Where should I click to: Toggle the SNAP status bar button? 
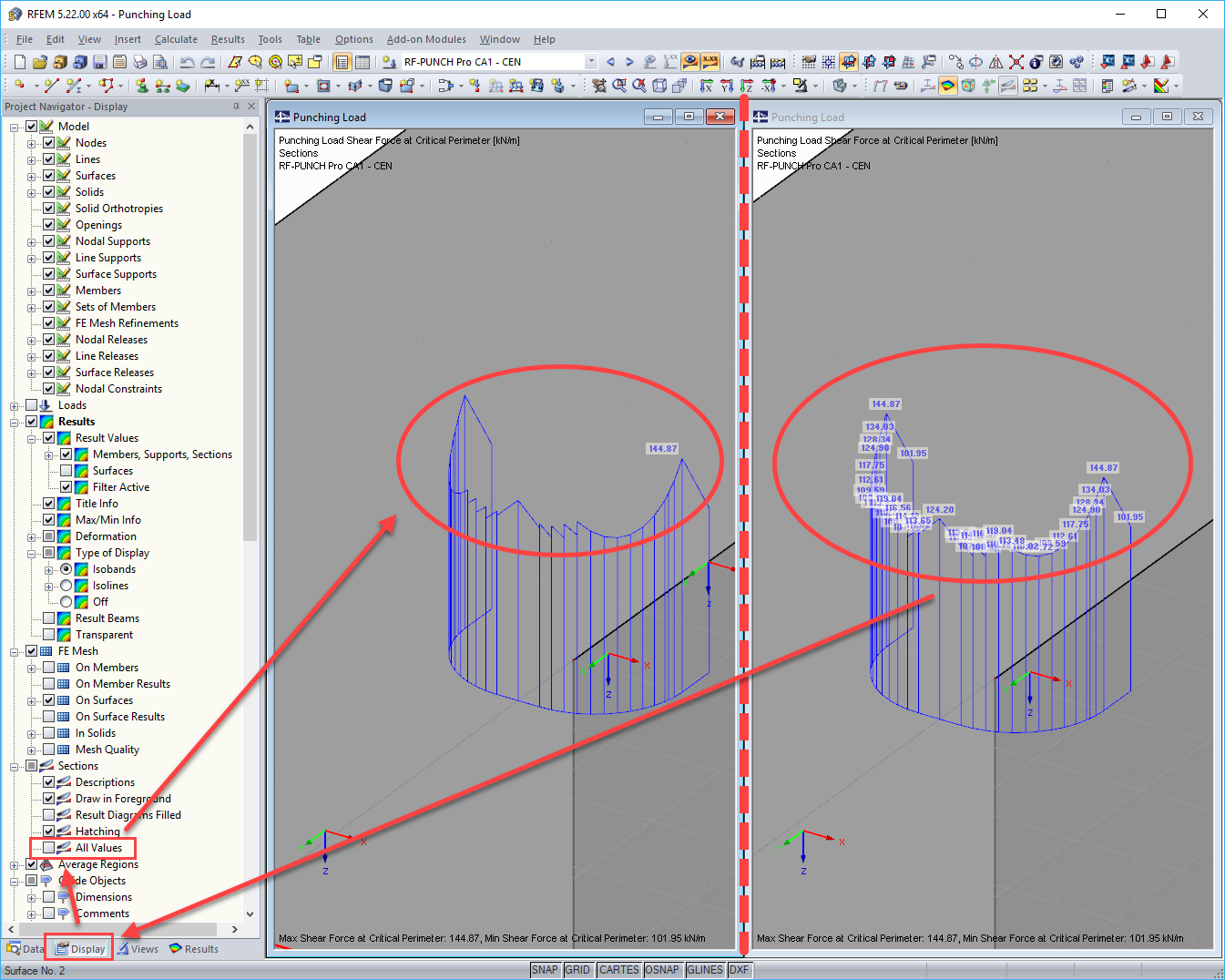click(x=545, y=970)
